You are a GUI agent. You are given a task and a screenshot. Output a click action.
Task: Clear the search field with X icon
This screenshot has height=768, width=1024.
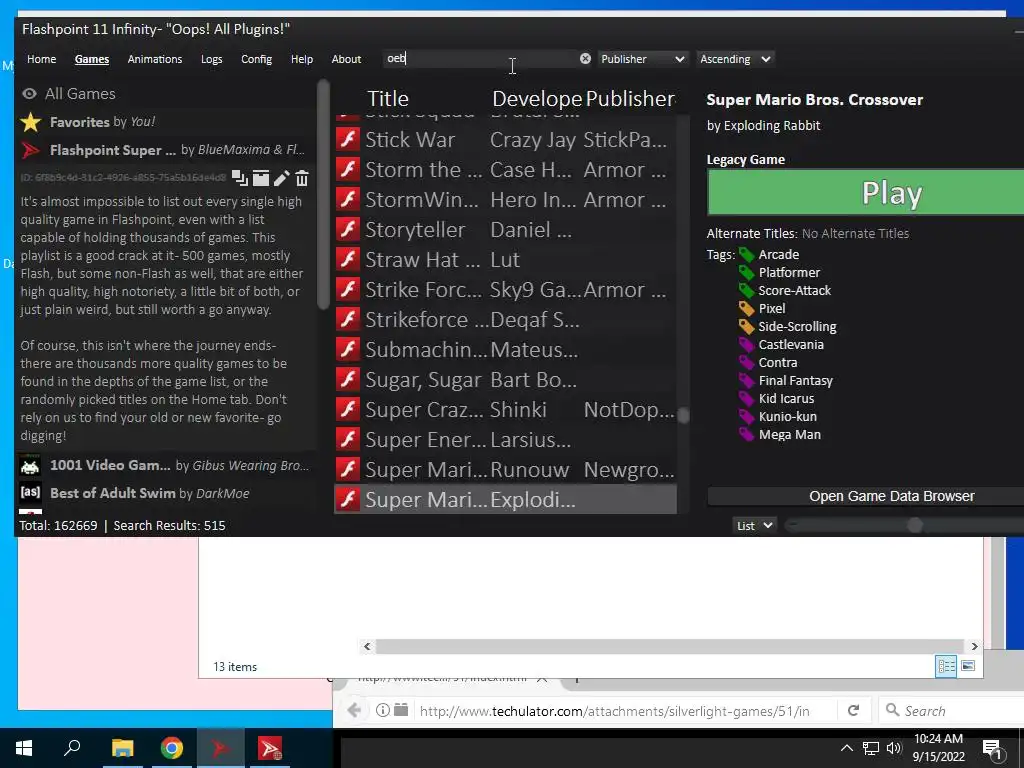(585, 59)
